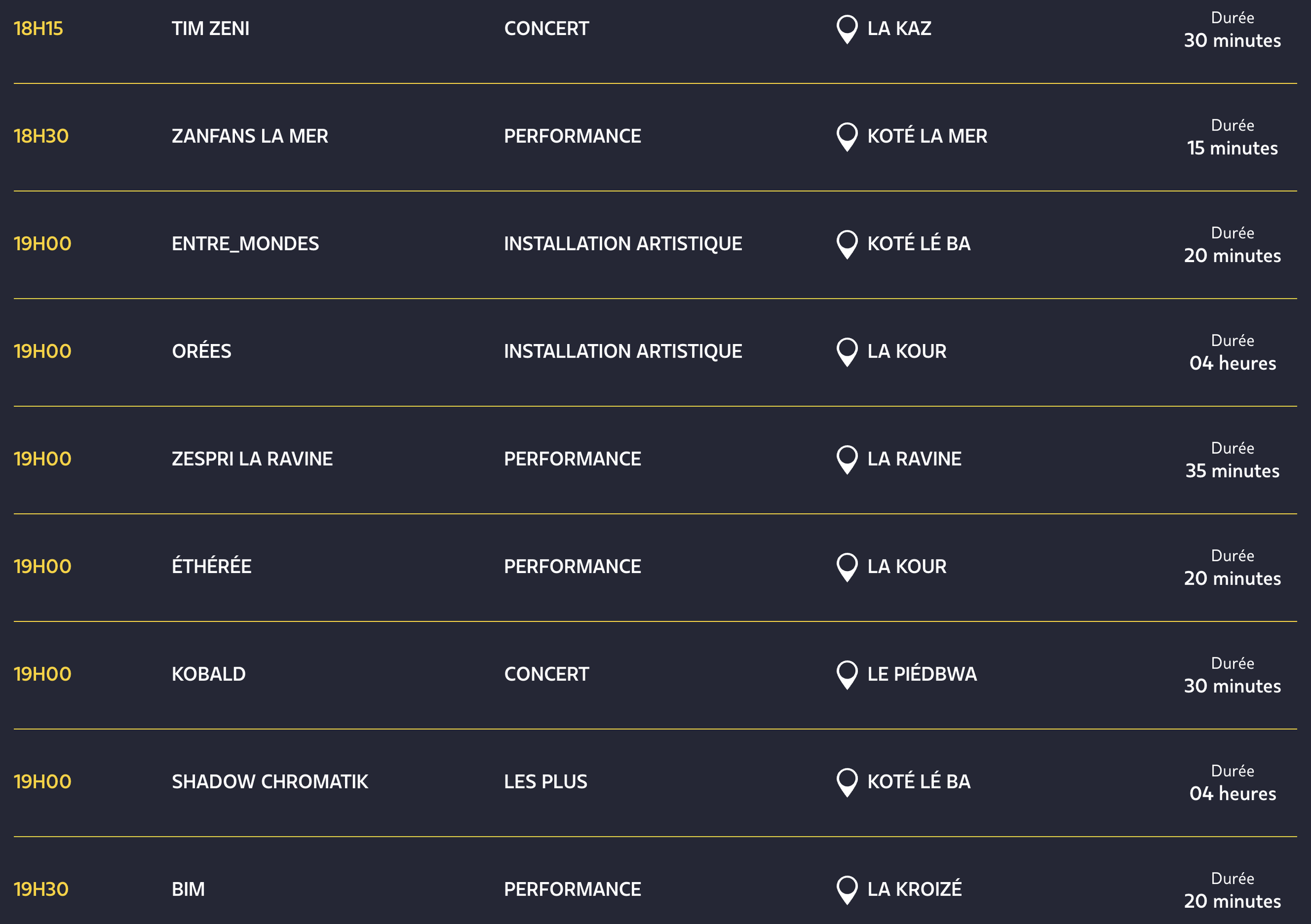Click the location pin in the ORÉES row

pos(847,351)
